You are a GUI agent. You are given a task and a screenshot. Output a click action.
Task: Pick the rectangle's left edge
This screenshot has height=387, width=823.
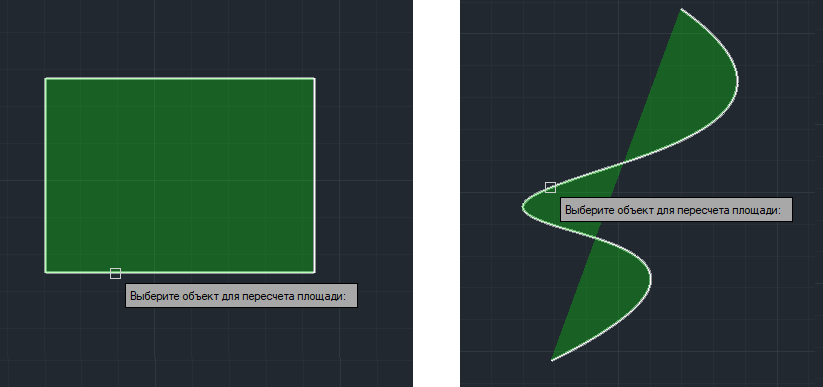[46, 175]
